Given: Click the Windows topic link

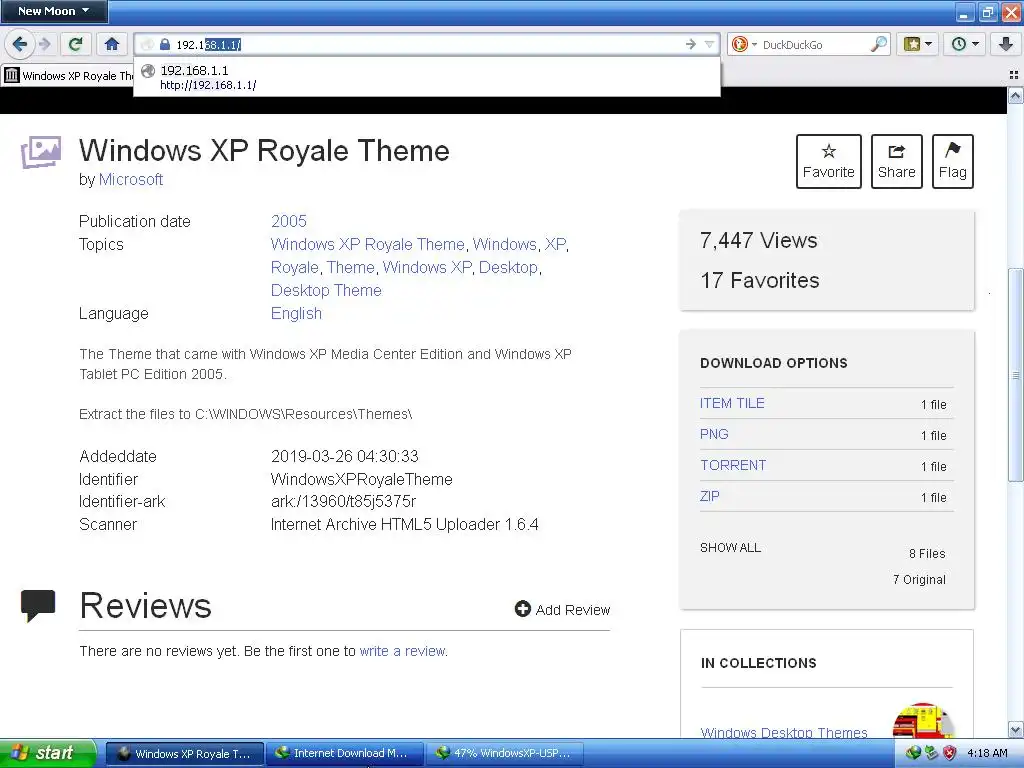Looking at the screenshot, I should 504,244.
